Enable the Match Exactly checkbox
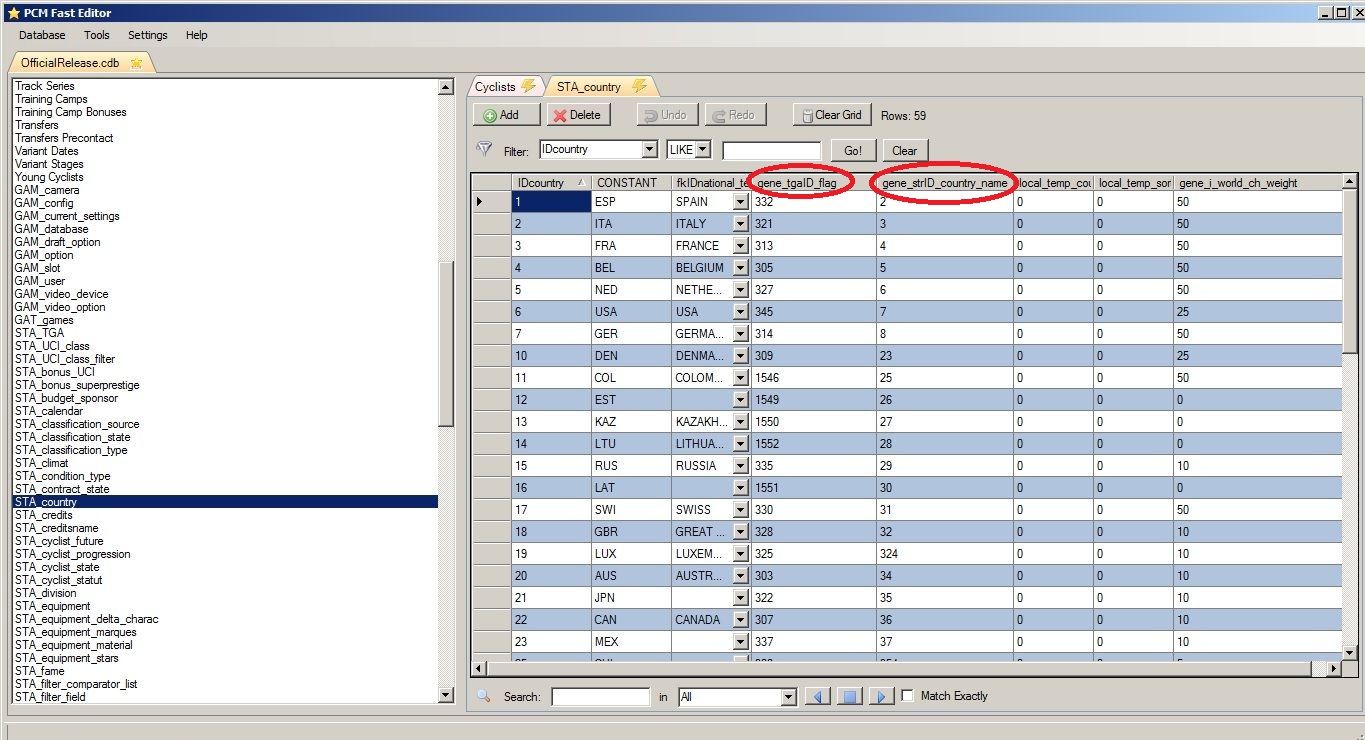Screen dimensions: 1365x740 coord(908,696)
